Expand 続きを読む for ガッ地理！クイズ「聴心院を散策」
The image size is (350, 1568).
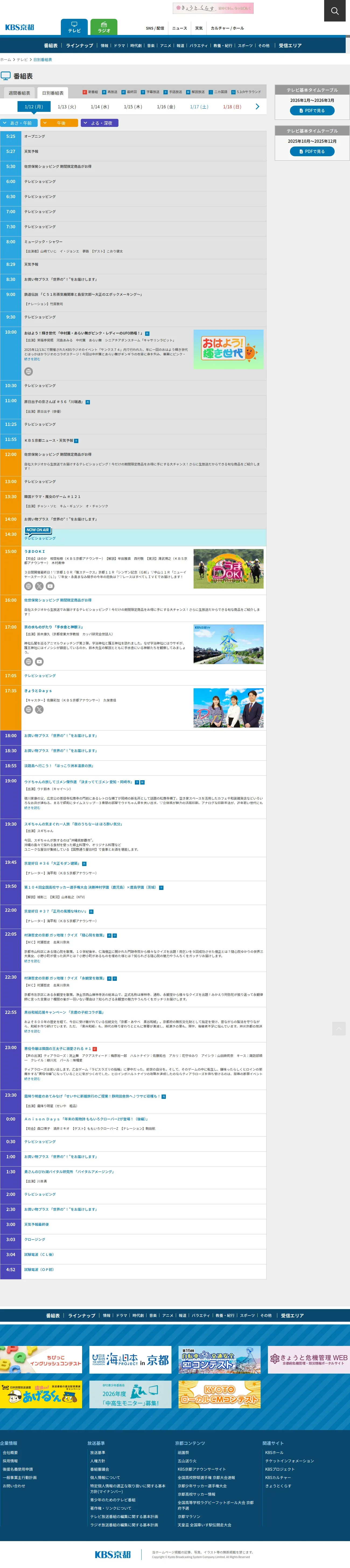pyautogui.click(x=32, y=961)
